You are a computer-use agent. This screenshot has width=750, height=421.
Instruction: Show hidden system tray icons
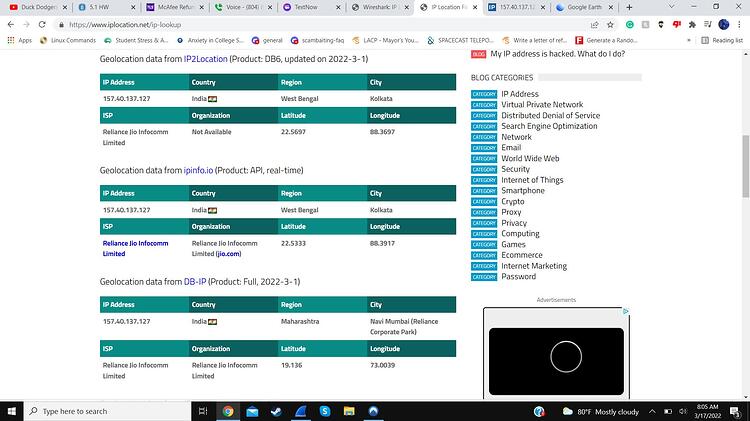point(652,411)
